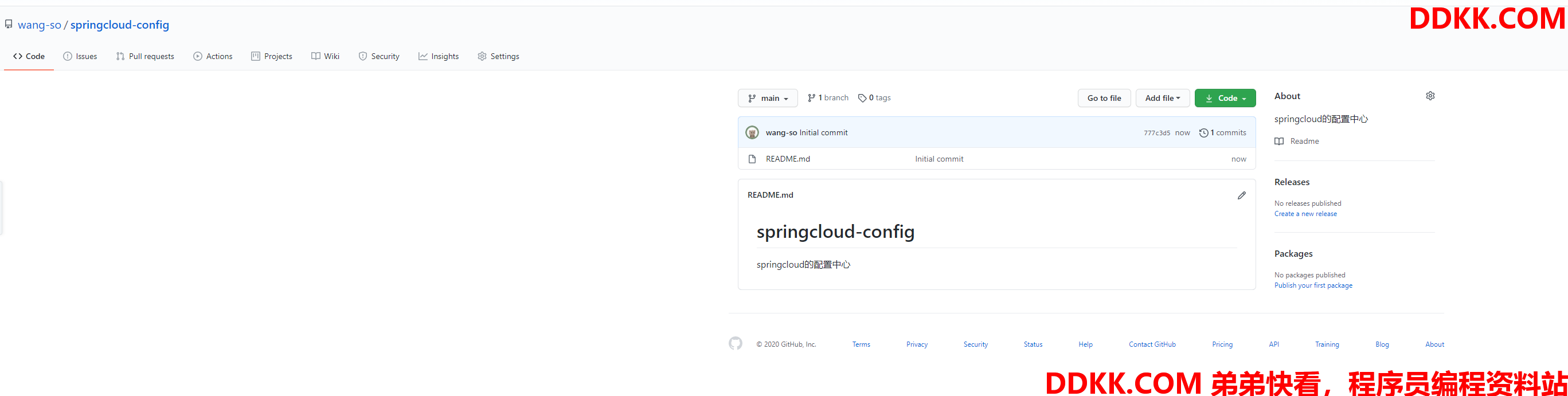This screenshot has height=396, width=1568.
Task: Click the file icon next to README.md
Action: [x=752, y=159]
